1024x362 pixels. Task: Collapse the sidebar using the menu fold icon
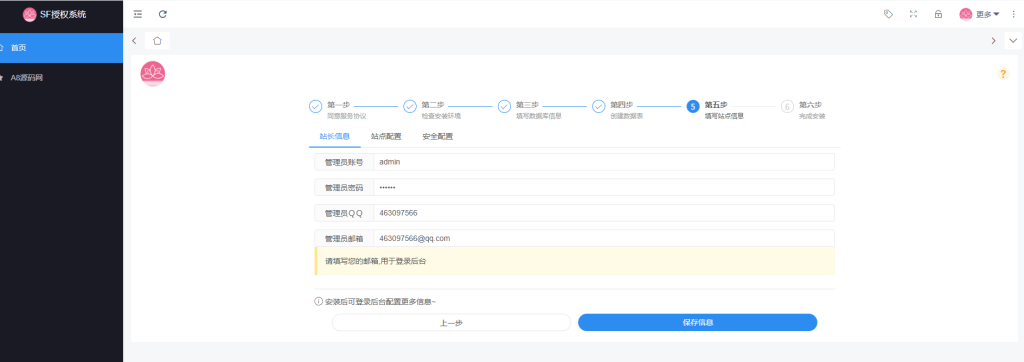pos(138,14)
